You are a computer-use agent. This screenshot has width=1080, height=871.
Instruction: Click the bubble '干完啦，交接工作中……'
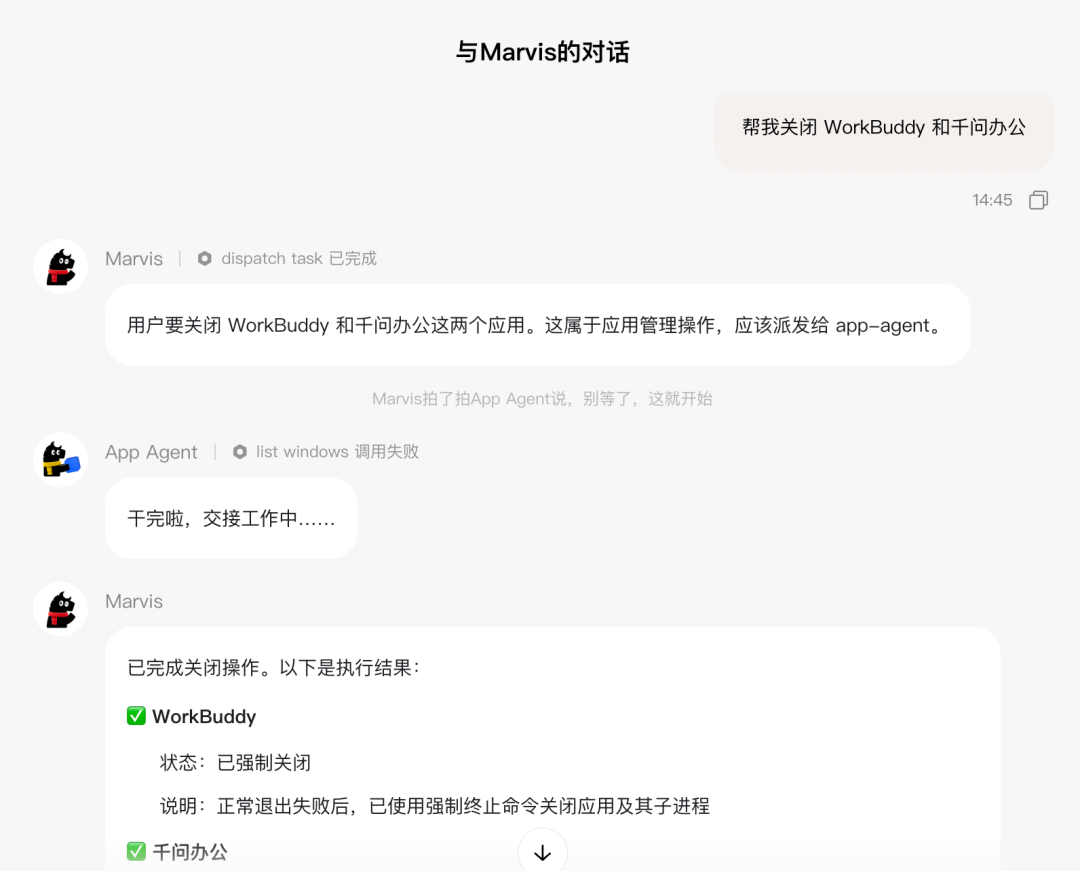231,518
